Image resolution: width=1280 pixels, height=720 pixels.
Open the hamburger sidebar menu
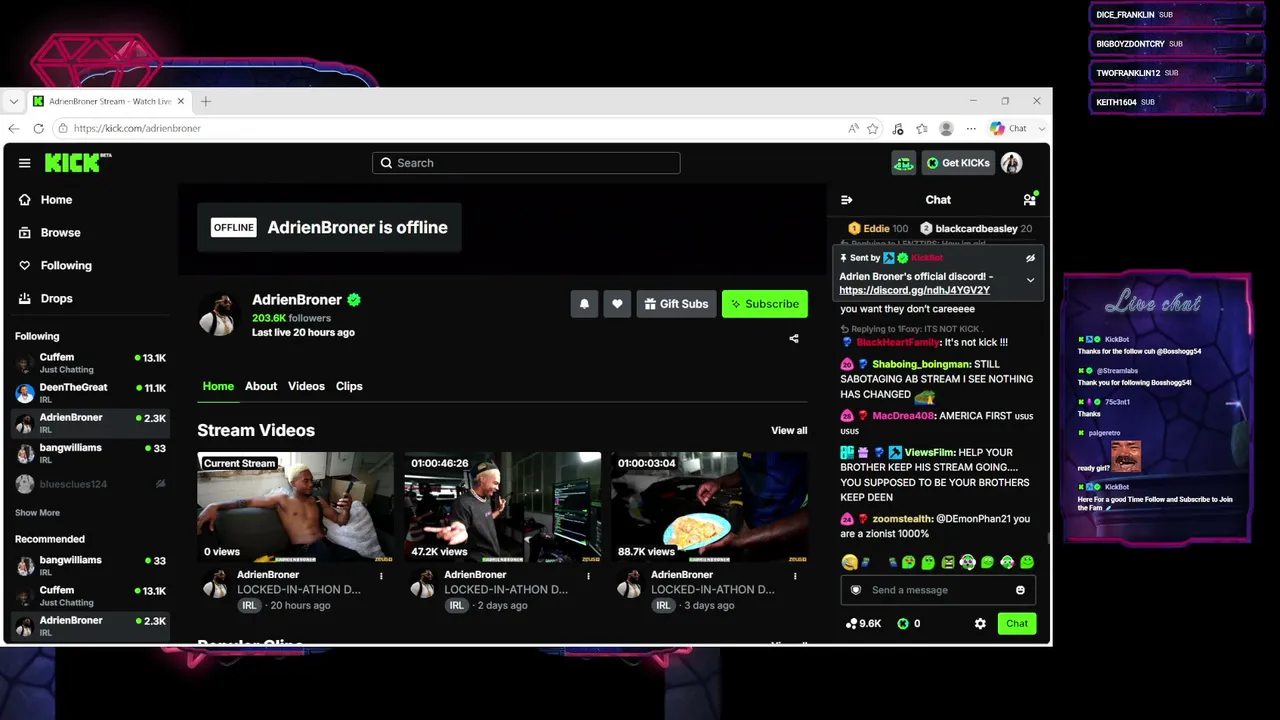tap(24, 163)
